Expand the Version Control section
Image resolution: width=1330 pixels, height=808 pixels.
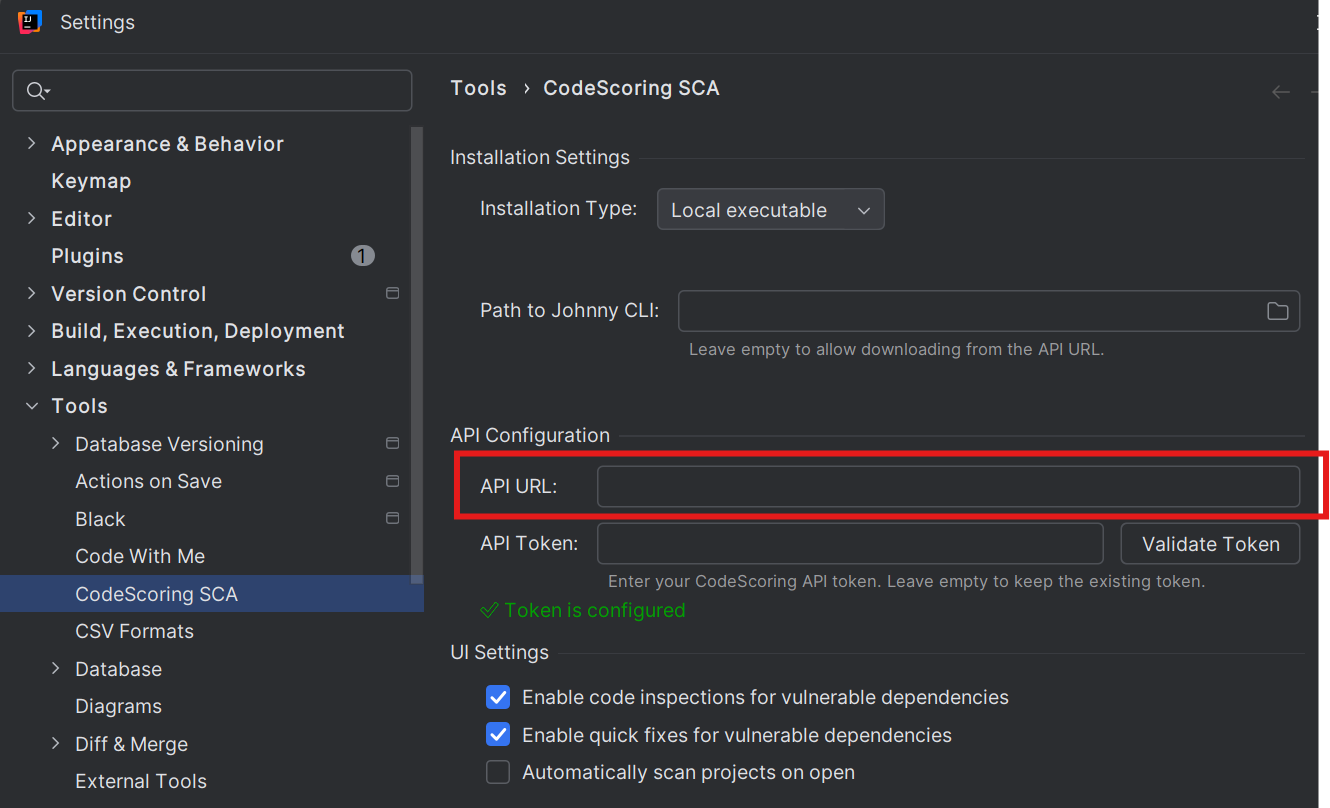pos(31,293)
